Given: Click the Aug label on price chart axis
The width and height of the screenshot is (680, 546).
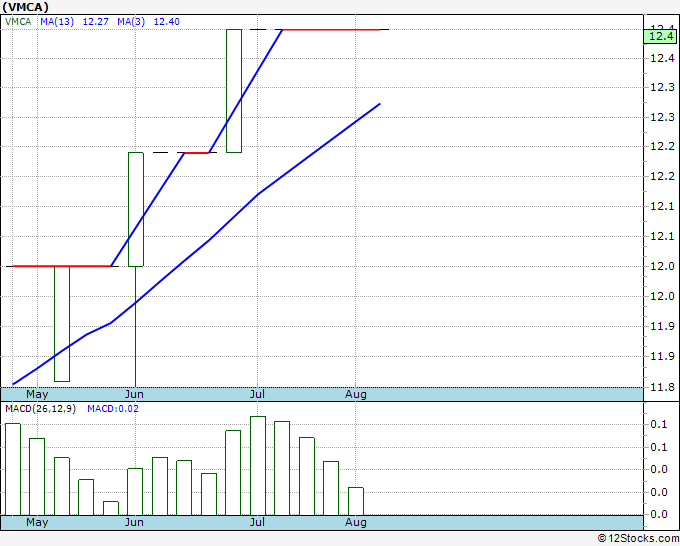Looking at the screenshot, I should tap(356, 394).
